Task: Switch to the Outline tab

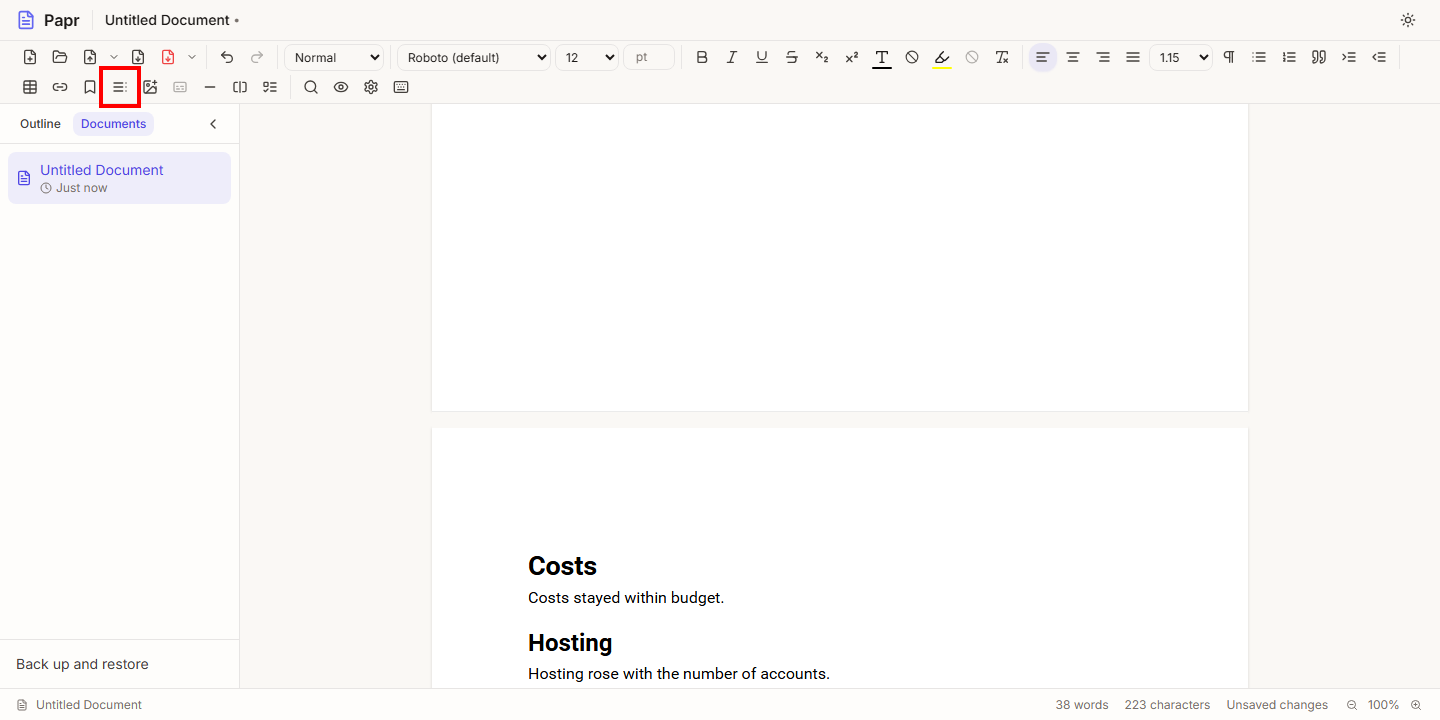Action: (40, 124)
